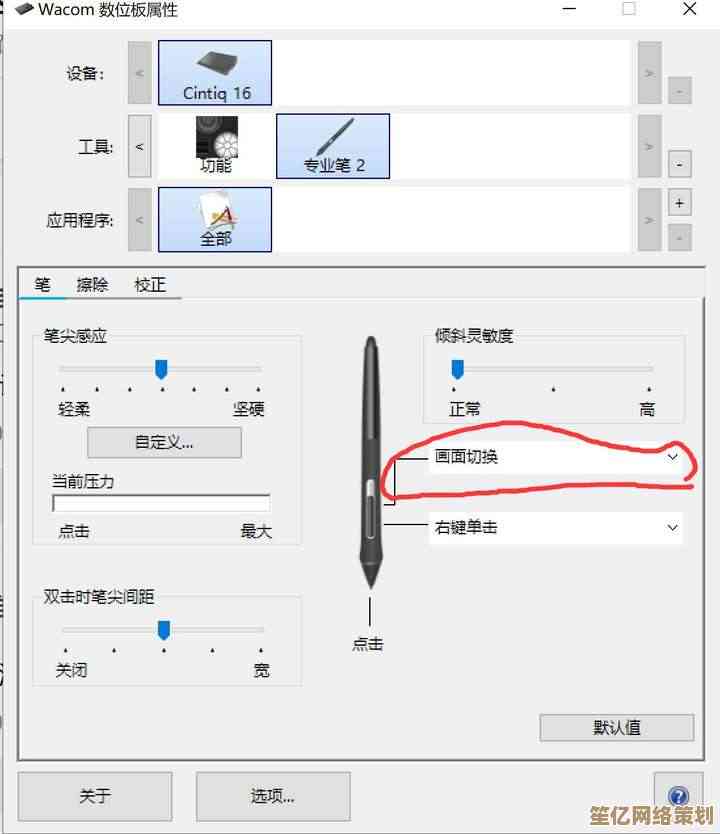Click right arrow of the device list
The image size is (720, 834).
click(649, 73)
